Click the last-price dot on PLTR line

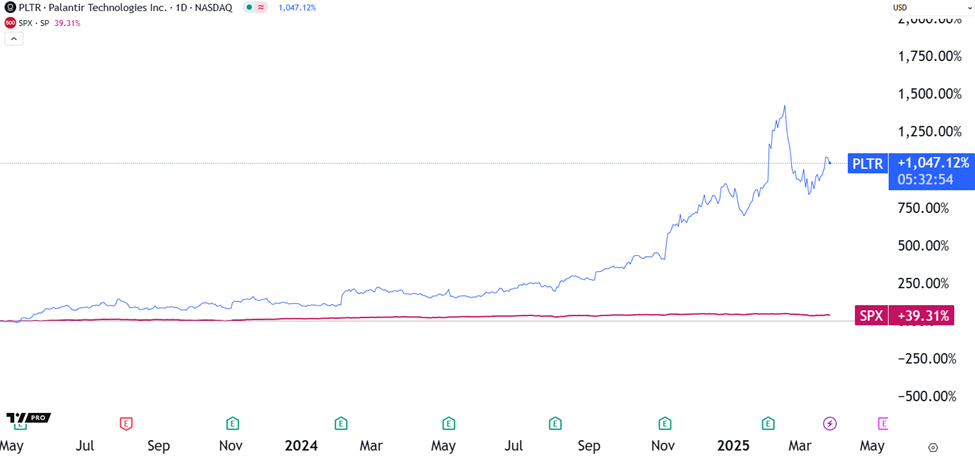point(830,164)
